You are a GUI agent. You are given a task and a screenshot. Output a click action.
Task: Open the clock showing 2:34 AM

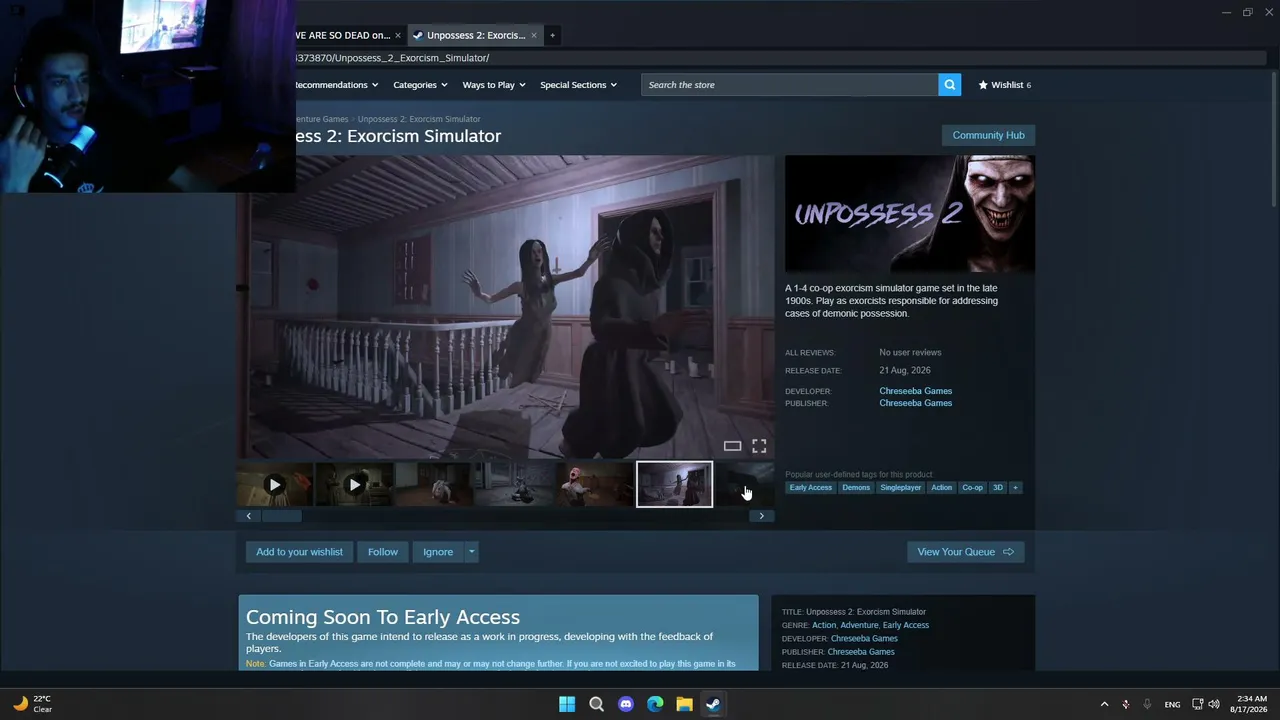[x=1251, y=704]
